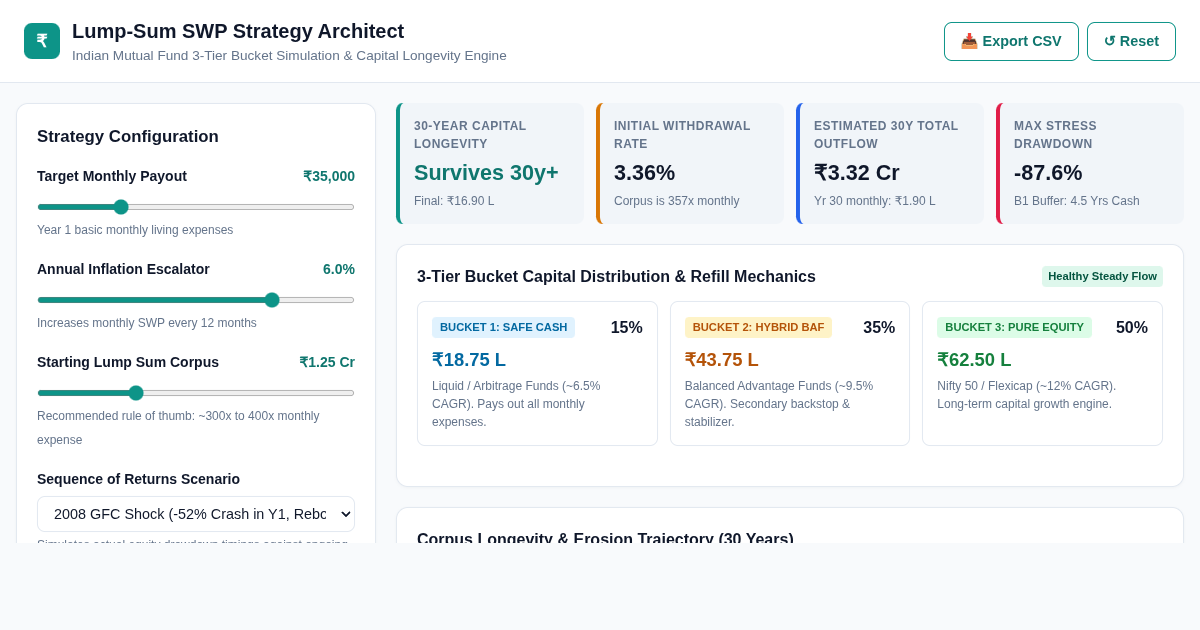Click the rupee logo icon
This screenshot has width=1200, height=630.
click(x=42, y=41)
